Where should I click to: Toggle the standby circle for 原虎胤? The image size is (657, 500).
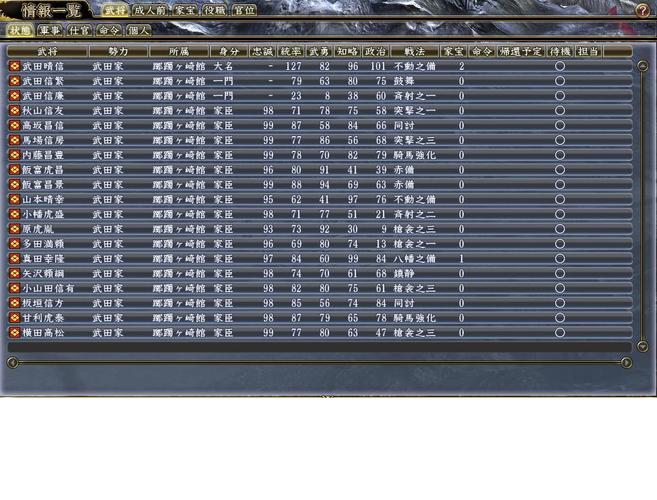point(560,229)
